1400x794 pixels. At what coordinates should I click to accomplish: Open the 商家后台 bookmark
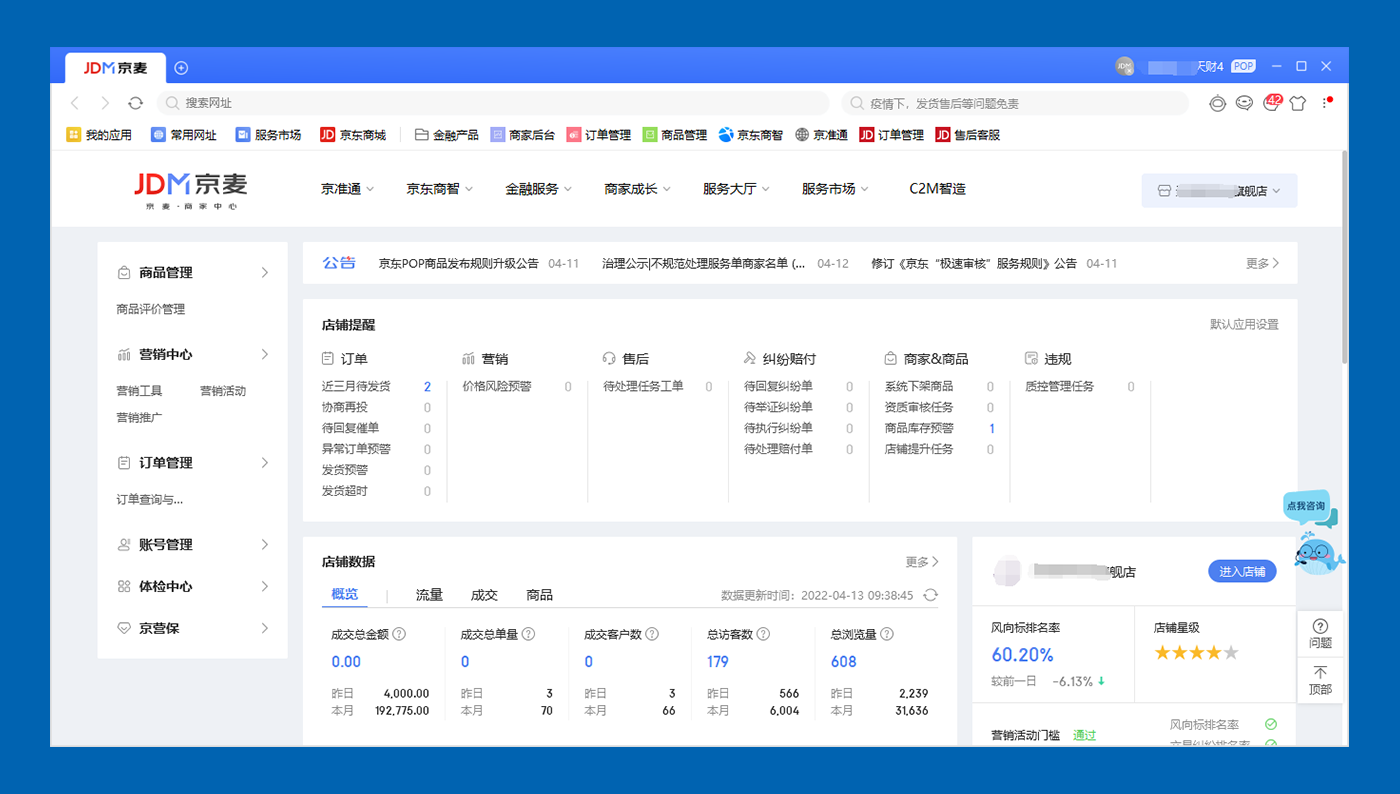coord(523,135)
